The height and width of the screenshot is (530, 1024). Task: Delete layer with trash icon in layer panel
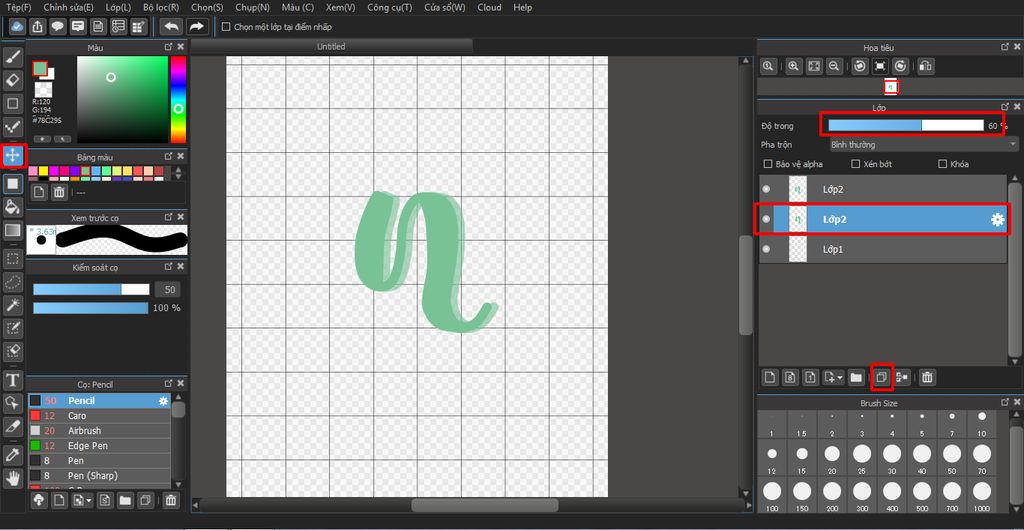927,377
